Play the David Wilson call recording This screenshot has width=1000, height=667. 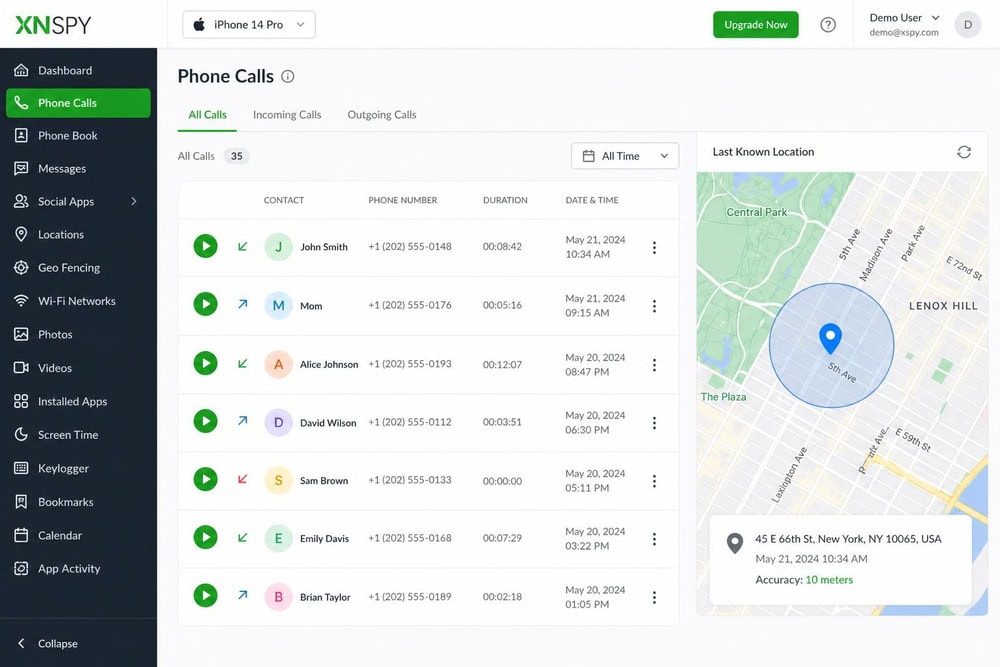click(205, 421)
